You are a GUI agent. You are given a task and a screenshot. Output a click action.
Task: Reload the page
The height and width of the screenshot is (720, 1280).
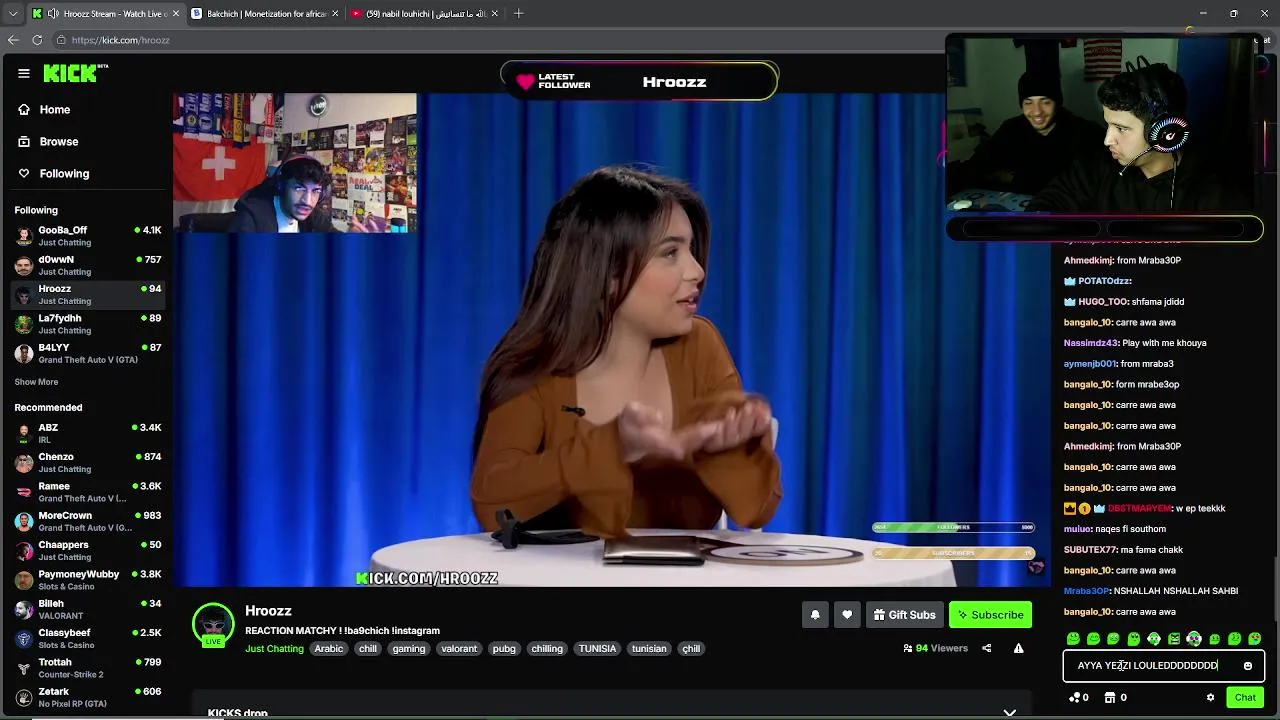pos(37,40)
